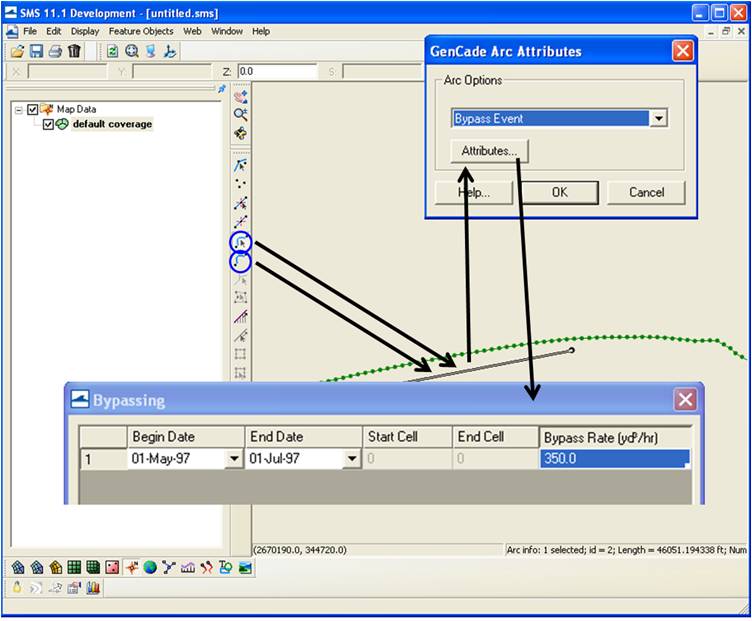Image resolution: width=752 pixels, height=621 pixels.
Task: Open the Window menu
Action: pos(227,31)
